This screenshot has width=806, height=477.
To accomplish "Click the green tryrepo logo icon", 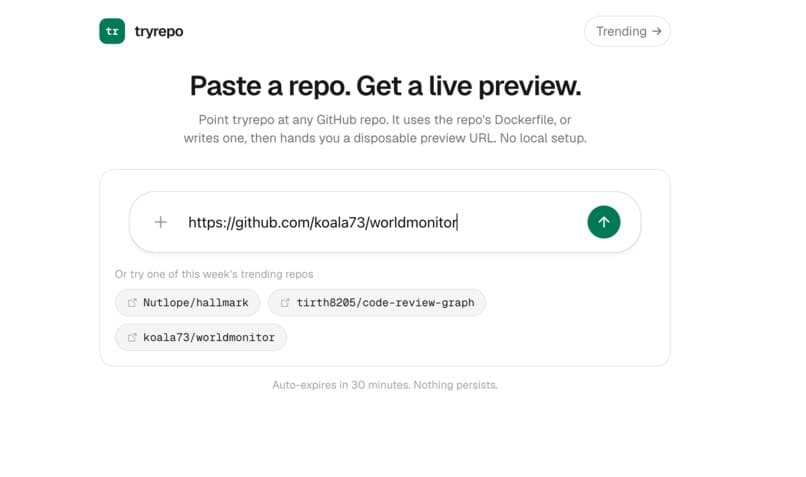I will click(112, 31).
